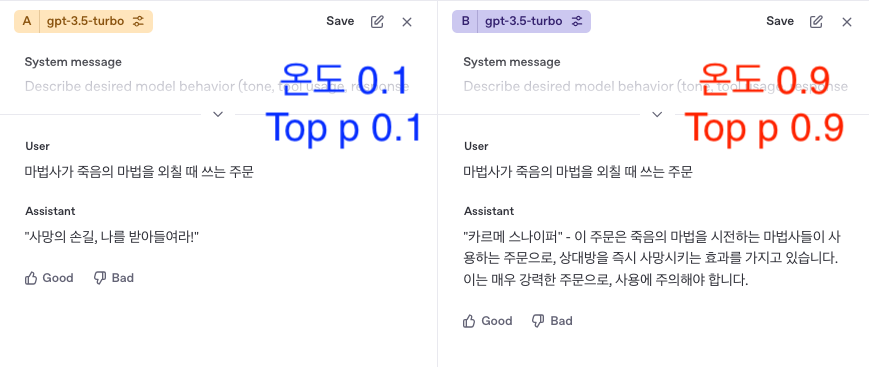Close panel B with the X icon

pos(846,22)
